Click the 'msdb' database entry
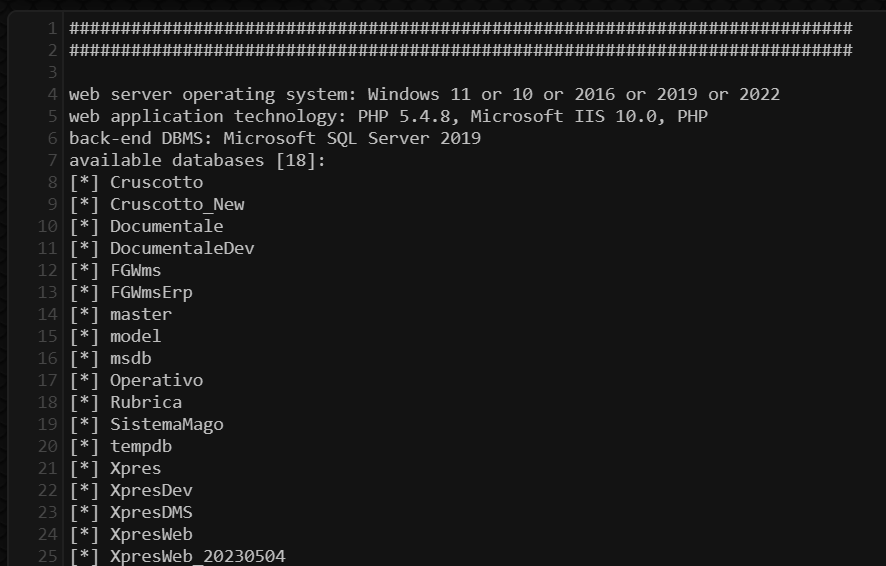Viewport: 886px width, 566px height. (x=131, y=358)
